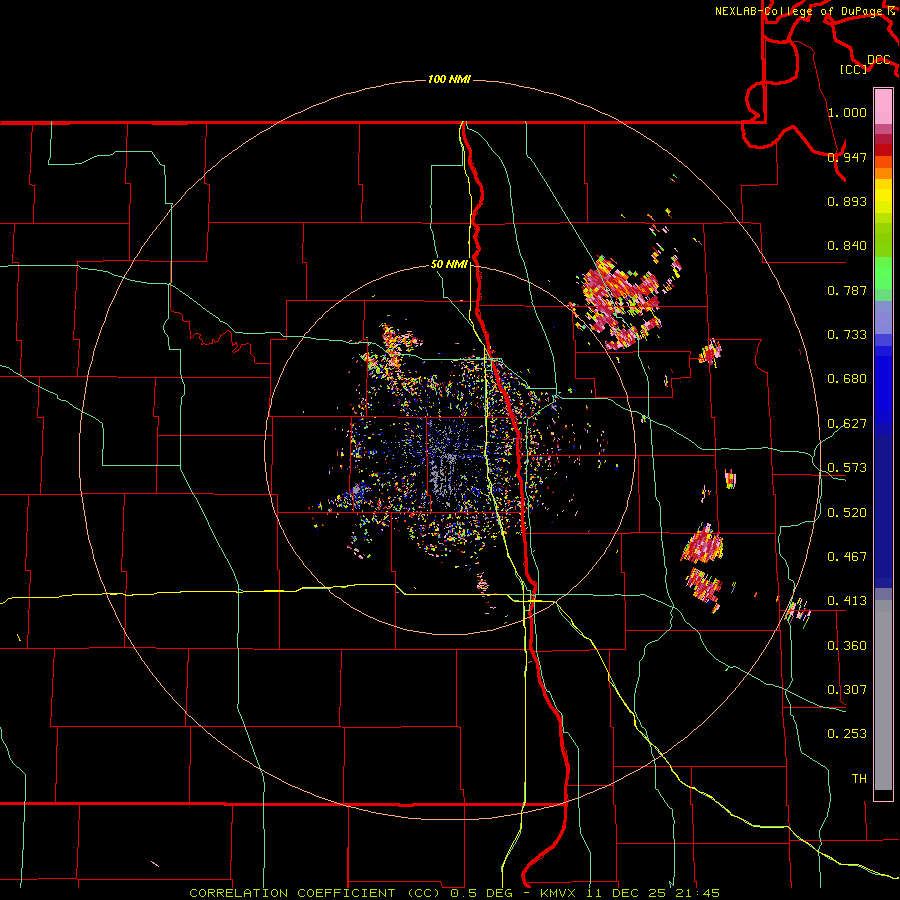Select the 0.360 scale value
Viewport: 900px width, 900px height.
point(847,646)
